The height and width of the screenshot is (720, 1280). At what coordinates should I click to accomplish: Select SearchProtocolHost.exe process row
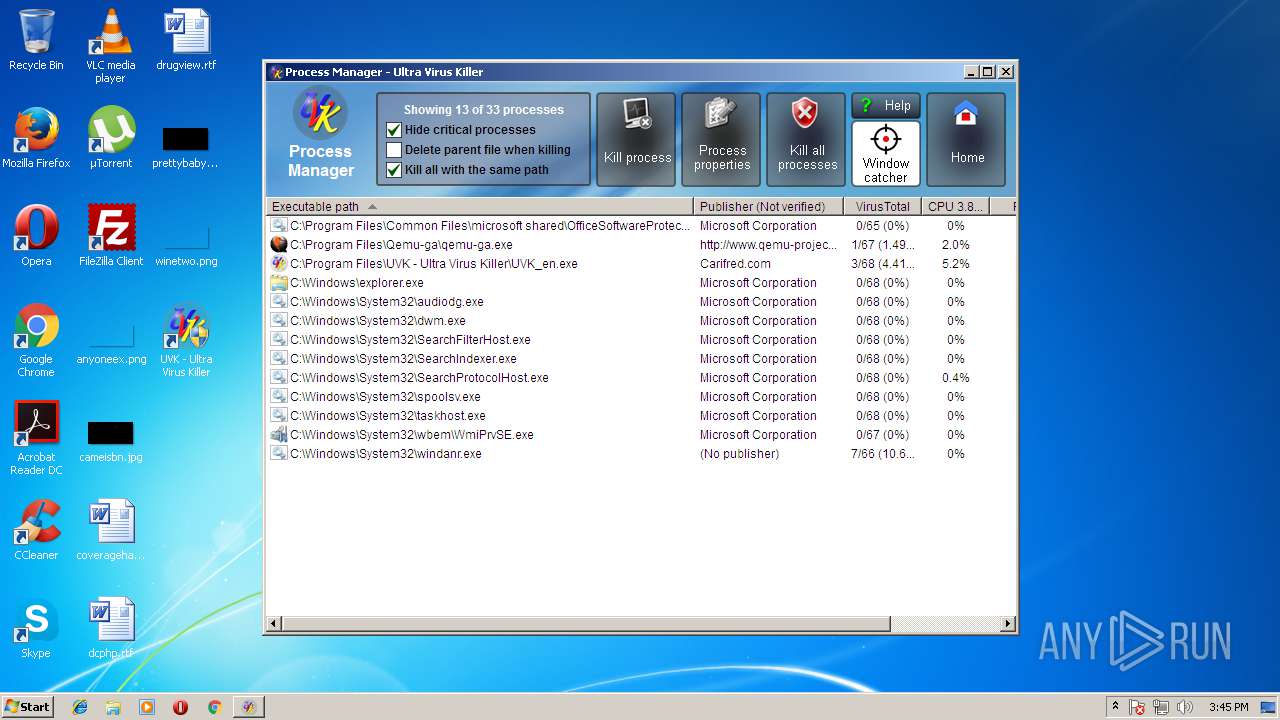click(640, 378)
